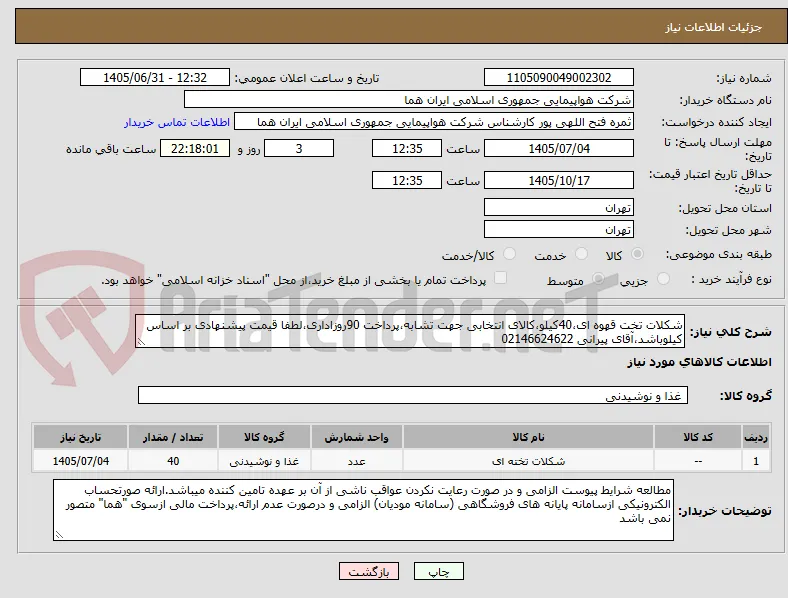This screenshot has width=788, height=598.
Task: Click the جزئیات اطلاعات نیاز header title
Action: [714, 27]
